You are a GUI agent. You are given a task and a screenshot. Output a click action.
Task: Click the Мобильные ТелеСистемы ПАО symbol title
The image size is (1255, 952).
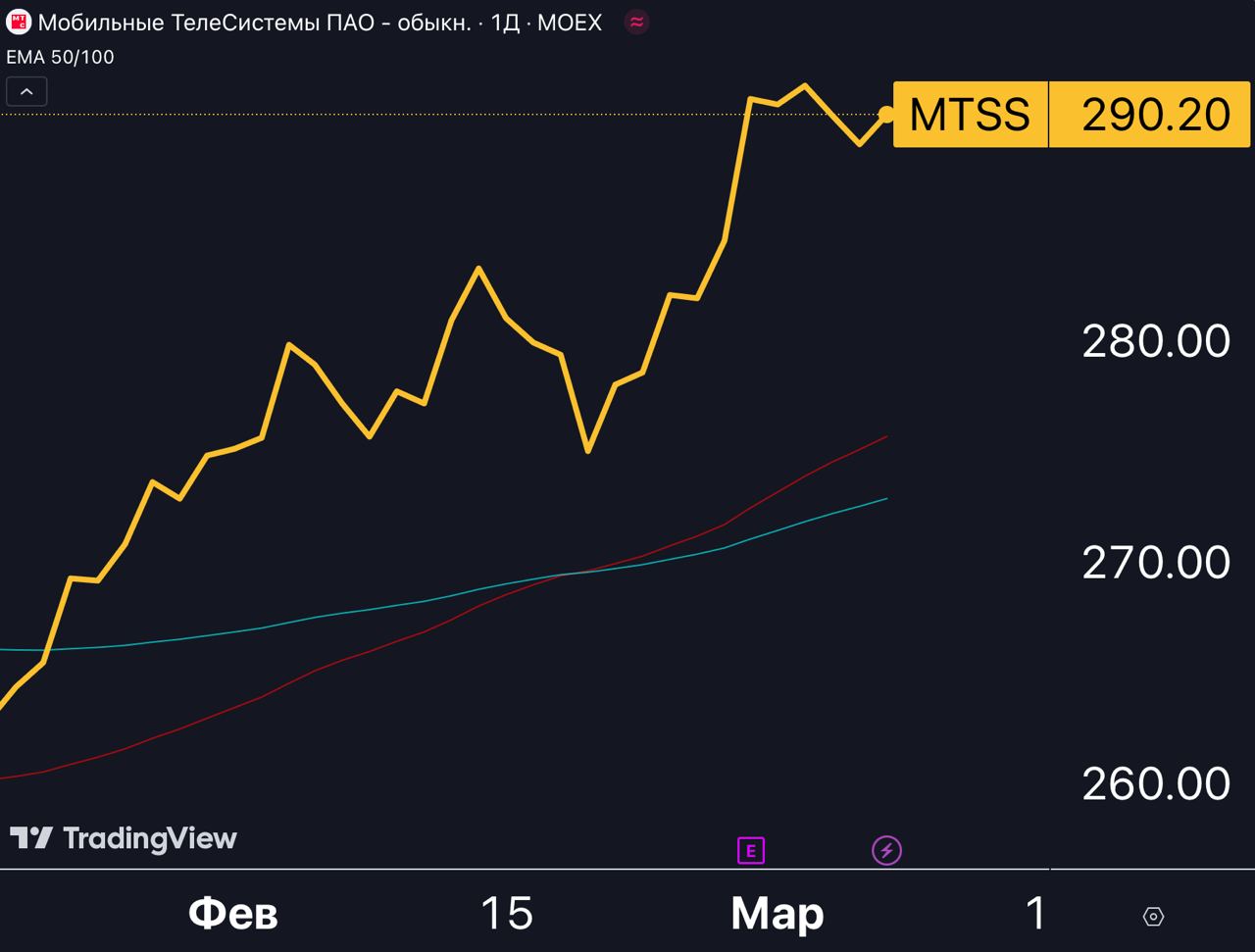click(253, 23)
